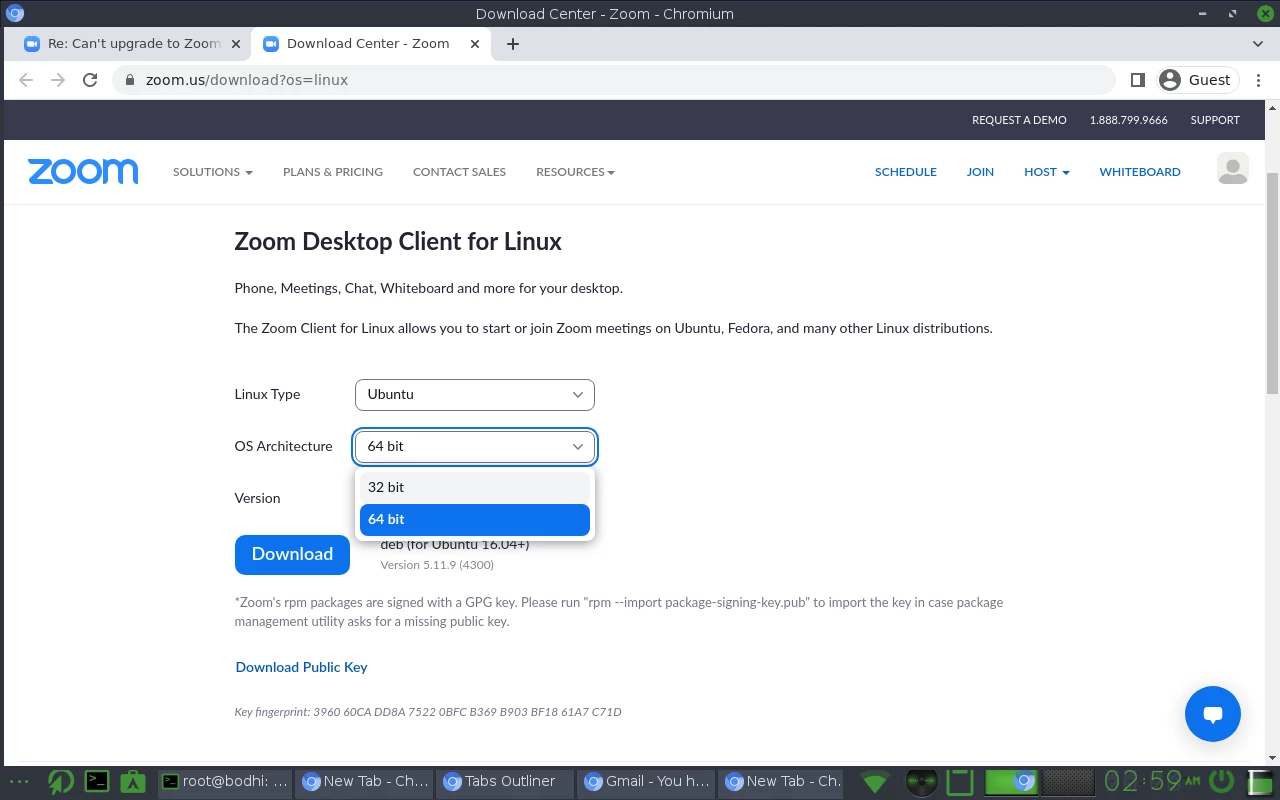Click the site security lock icon
Screen dimensions: 1280x800
[129, 80]
